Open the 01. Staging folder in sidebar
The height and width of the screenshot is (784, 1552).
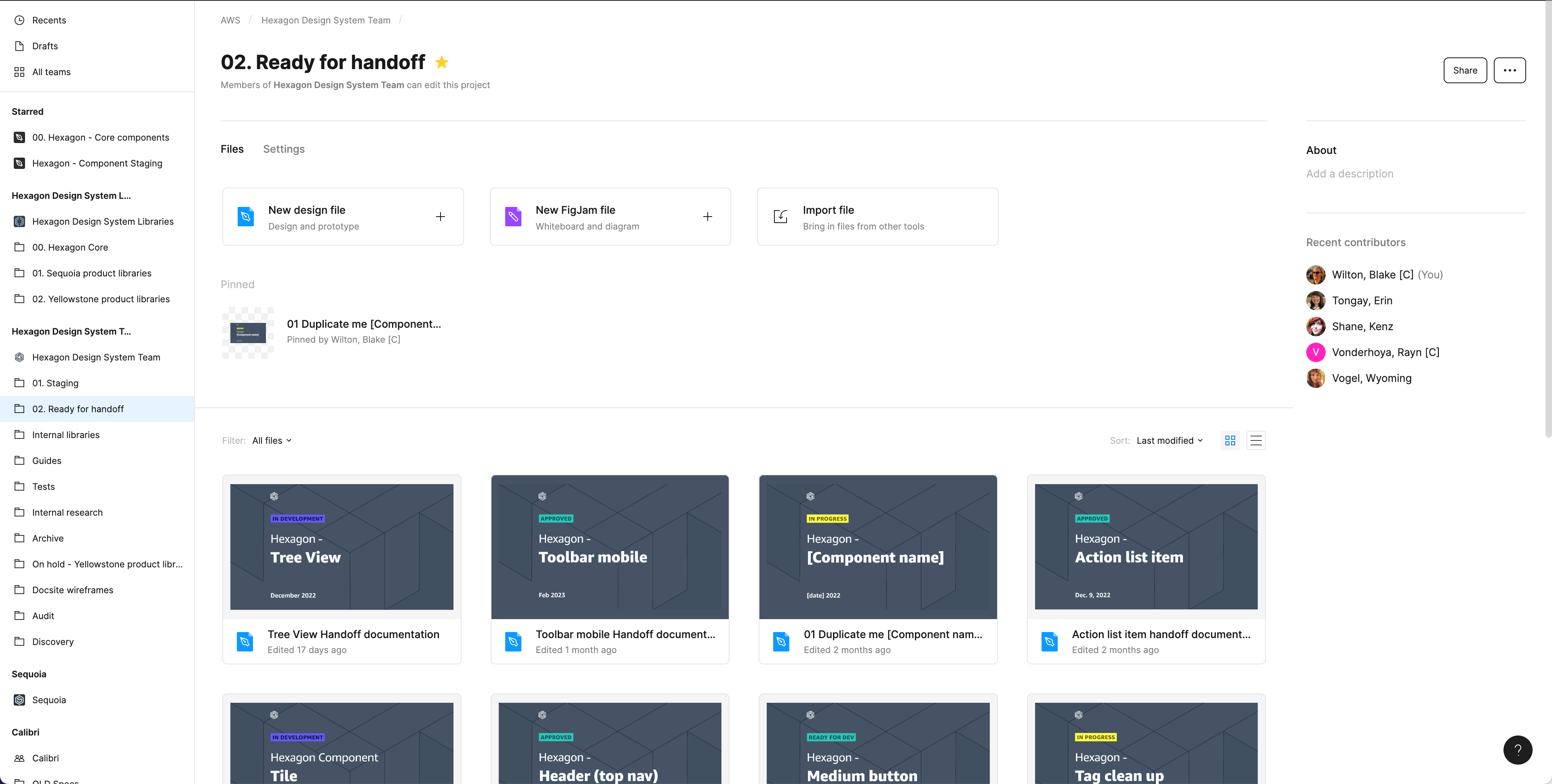[x=55, y=383]
